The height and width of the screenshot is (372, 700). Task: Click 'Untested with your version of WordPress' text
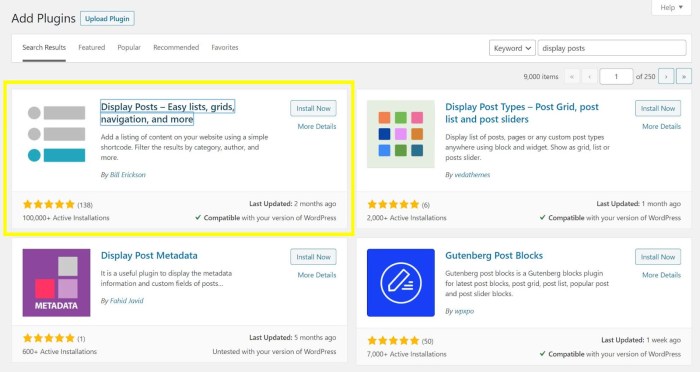[274, 352]
